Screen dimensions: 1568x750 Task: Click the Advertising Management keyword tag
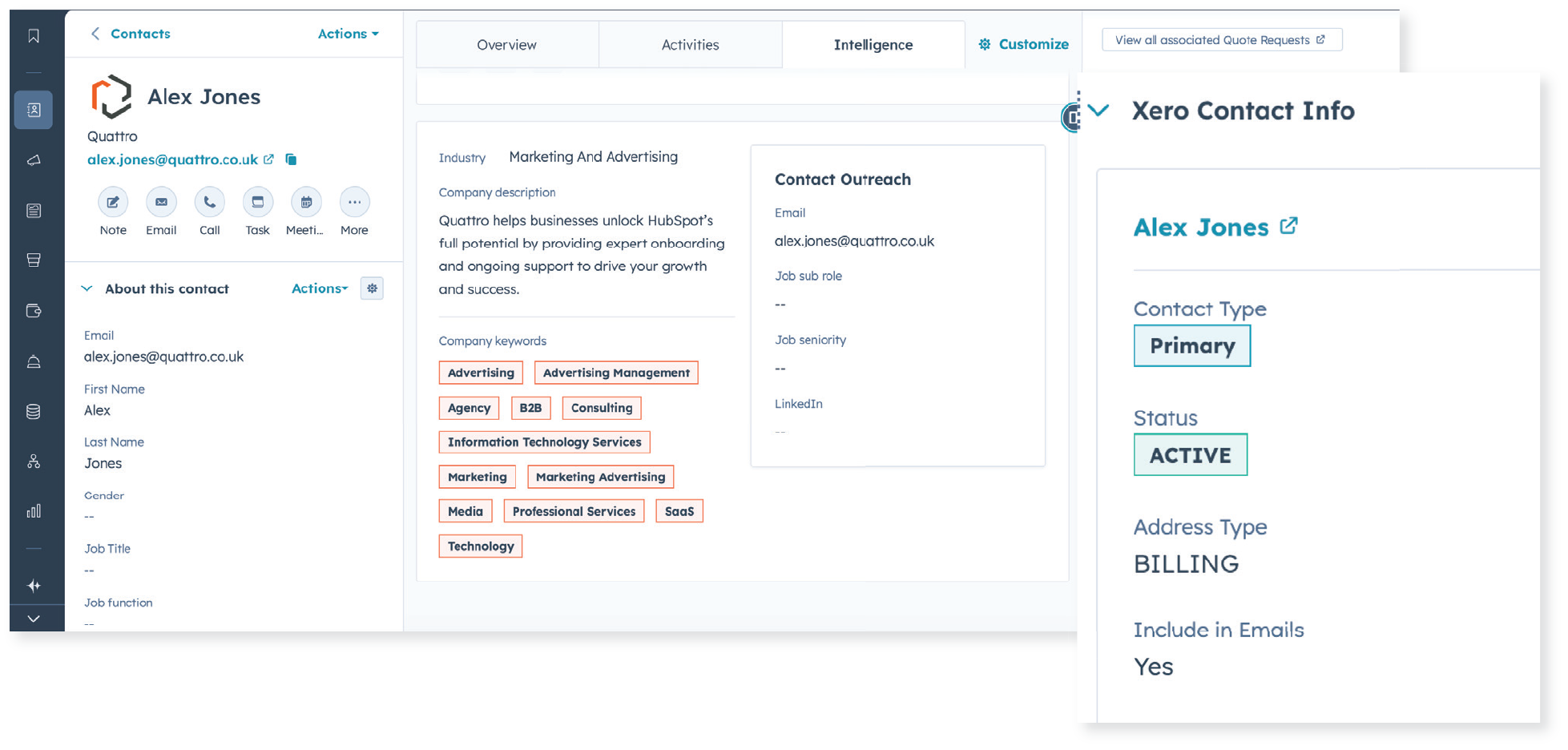click(616, 373)
